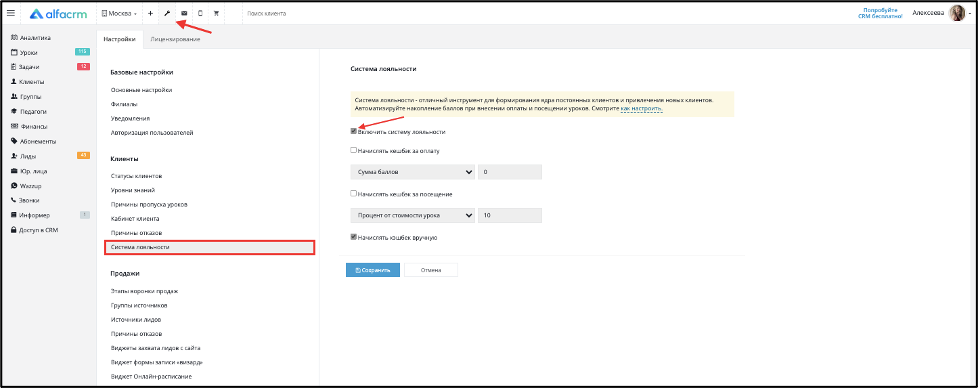The height and width of the screenshot is (389, 979).
Task: Click the mobile phone icon in top bar
Action: click(200, 13)
